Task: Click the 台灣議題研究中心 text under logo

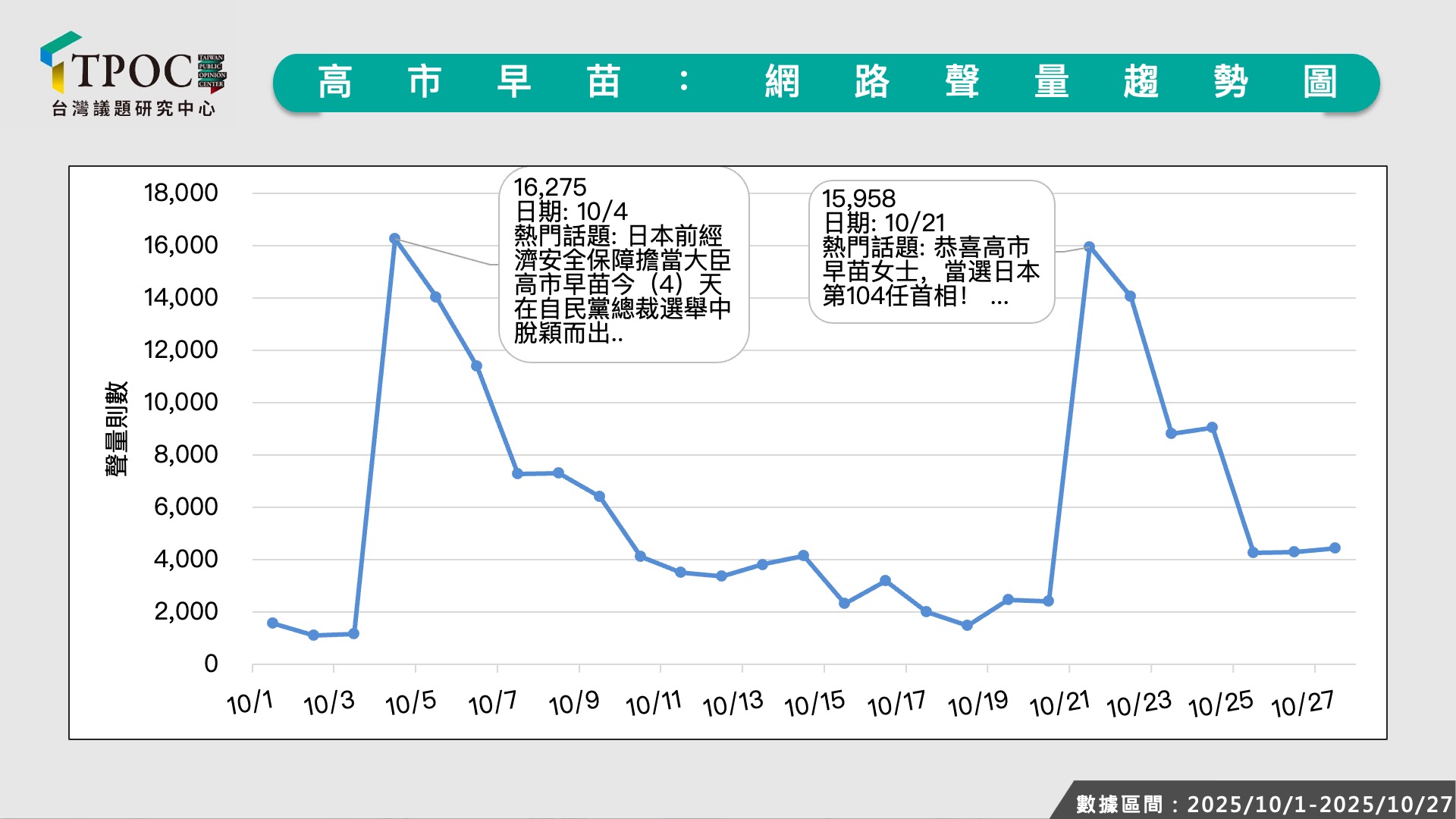Action: (133, 109)
